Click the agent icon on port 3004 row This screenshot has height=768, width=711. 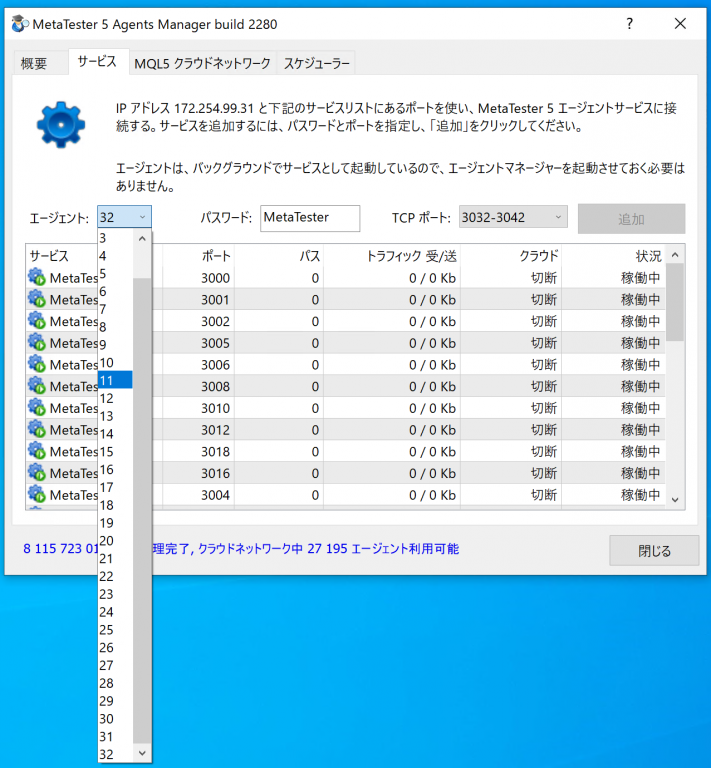coord(37,495)
